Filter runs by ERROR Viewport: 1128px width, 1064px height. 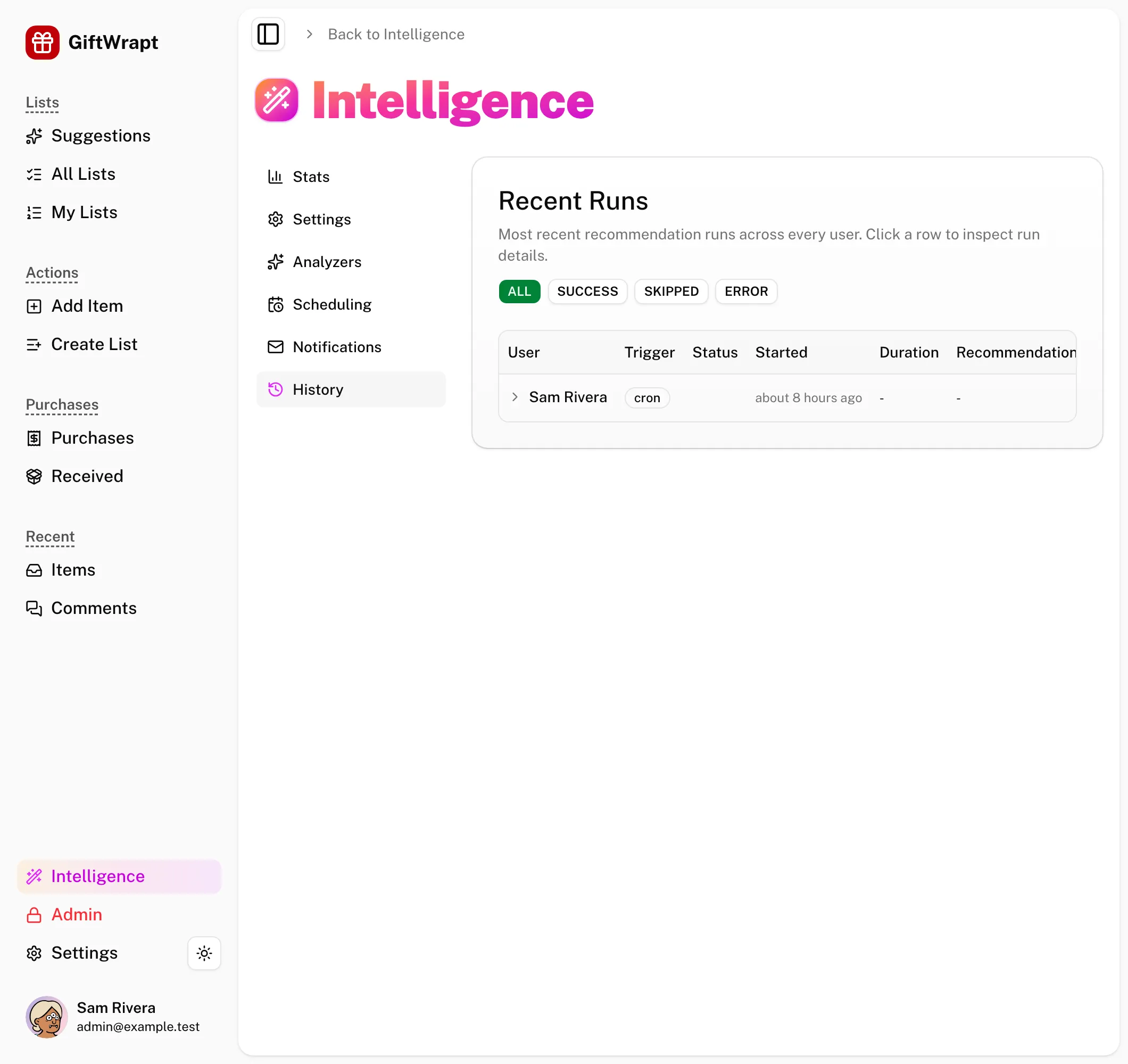pyautogui.click(x=745, y=292)
